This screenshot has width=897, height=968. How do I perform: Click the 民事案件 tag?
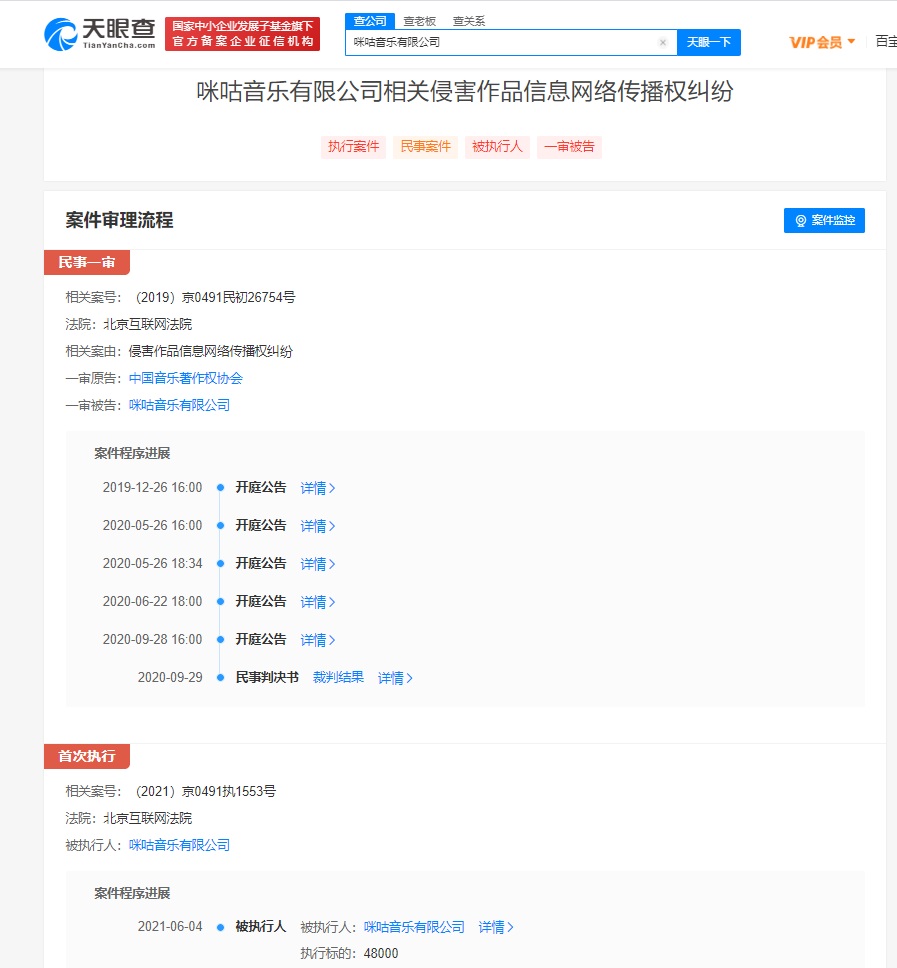pyautogui.click(x=425, y=147)
